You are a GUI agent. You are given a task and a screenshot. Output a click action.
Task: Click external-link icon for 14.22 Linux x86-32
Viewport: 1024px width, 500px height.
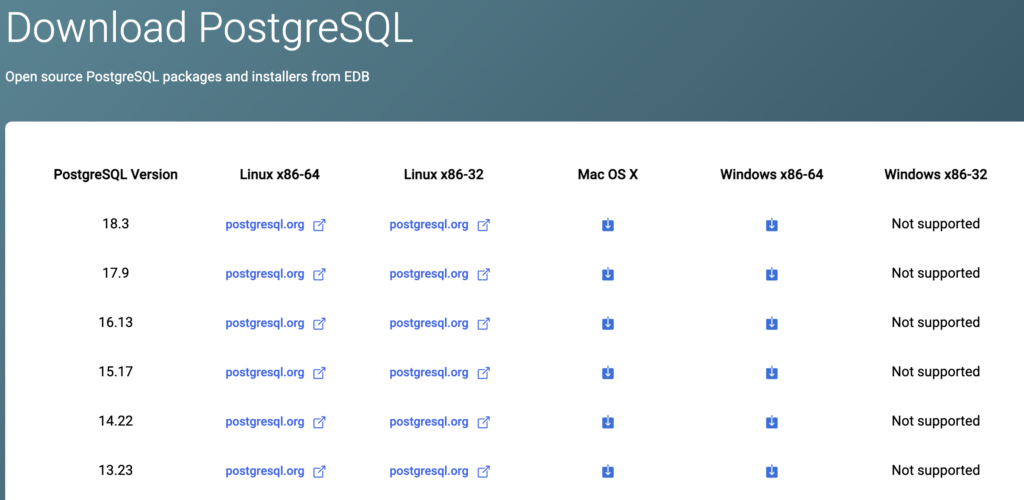click(483, 422)
